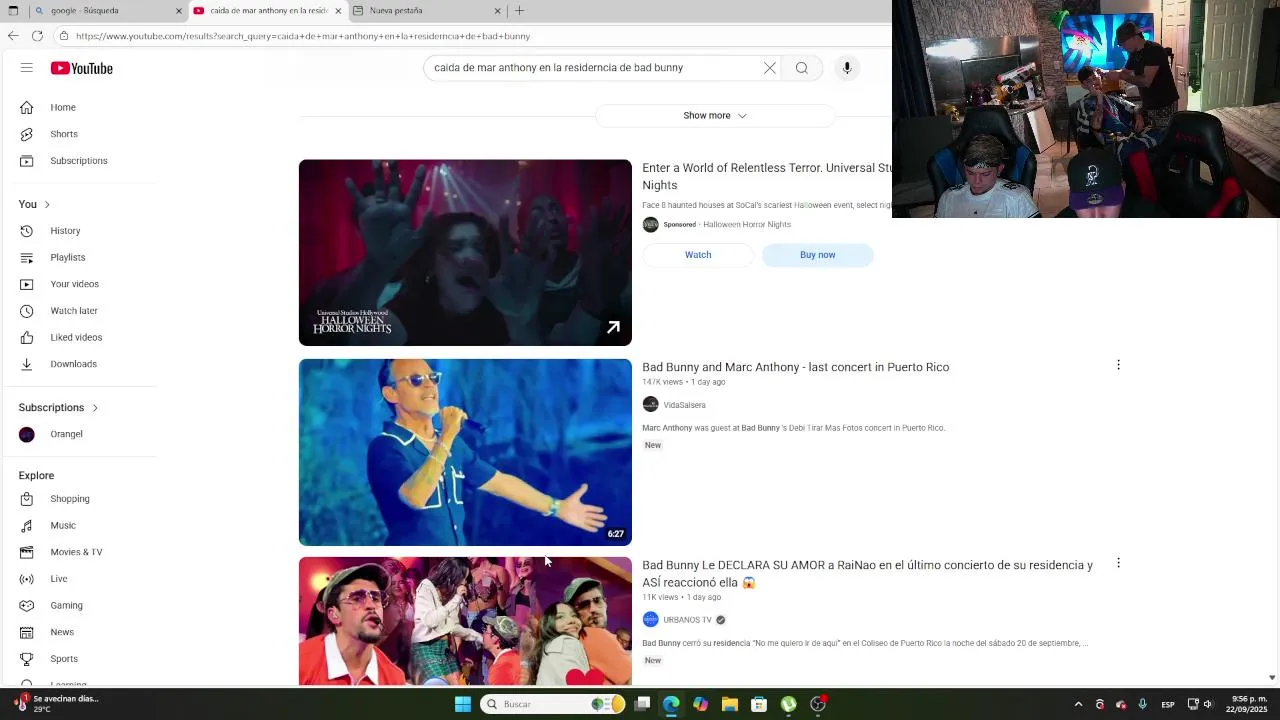This screenshot has height=720, width=1280.
Task: Click the Buy now button
Action: (817, 255)
